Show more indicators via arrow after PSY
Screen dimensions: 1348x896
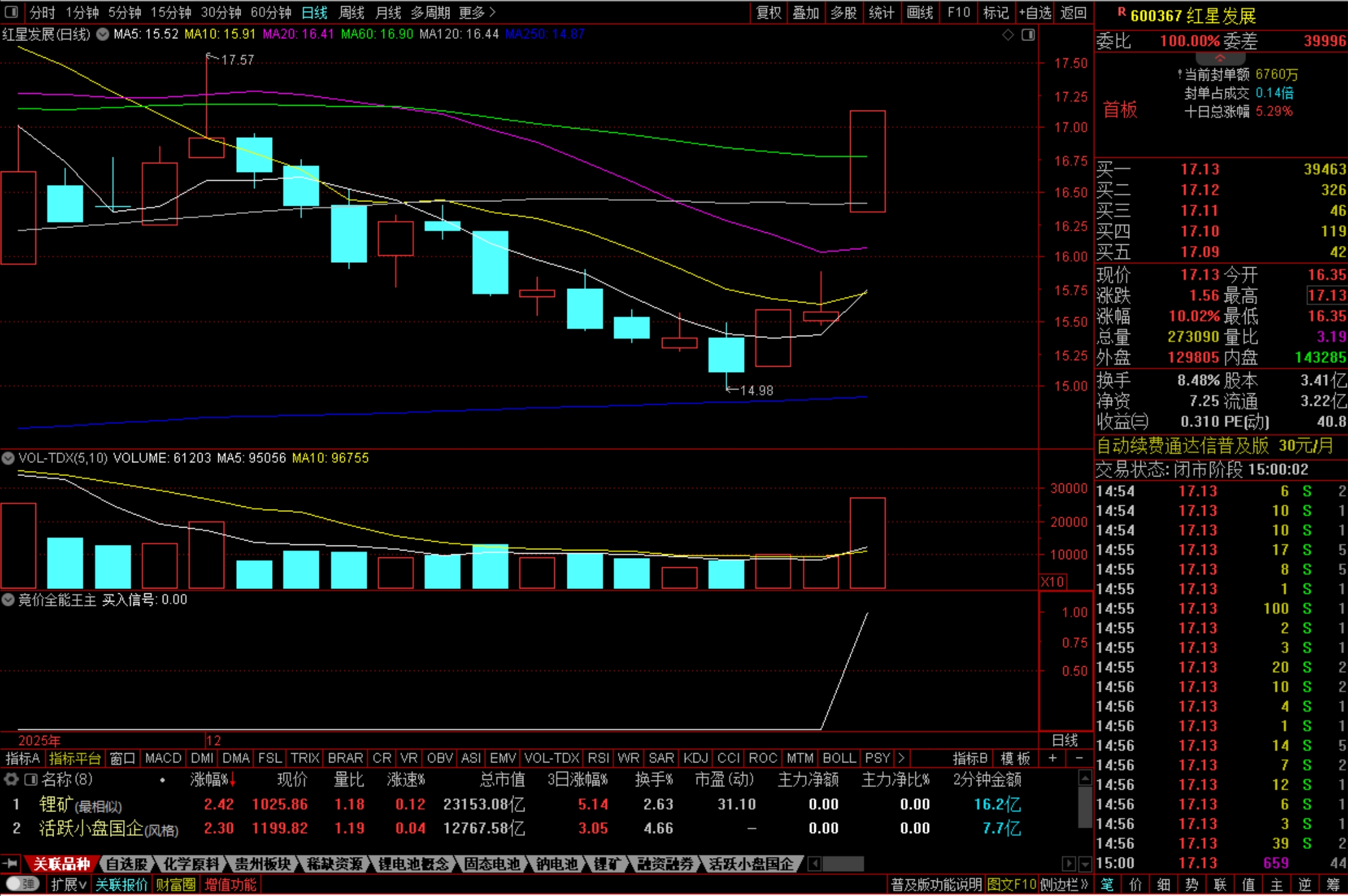point(901,758)
